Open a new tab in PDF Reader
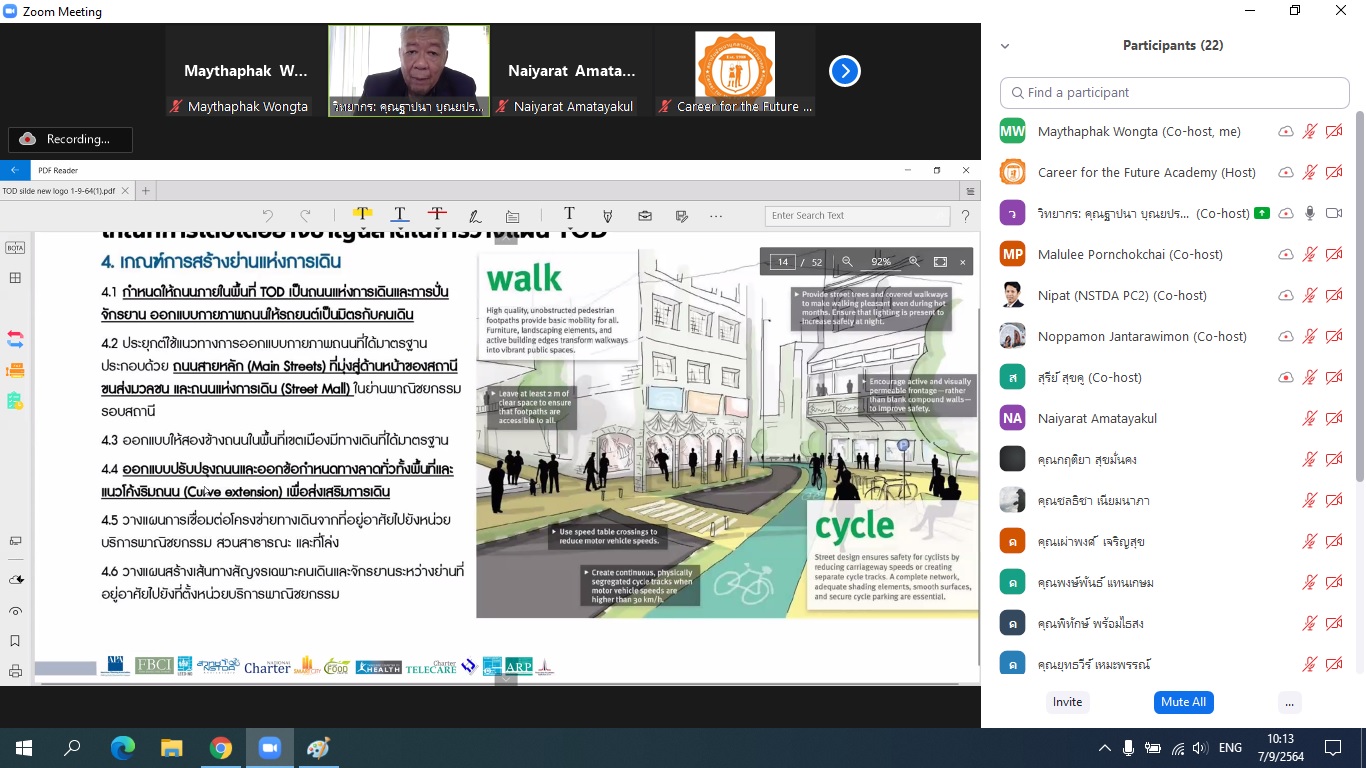 [x=145, y=190]
